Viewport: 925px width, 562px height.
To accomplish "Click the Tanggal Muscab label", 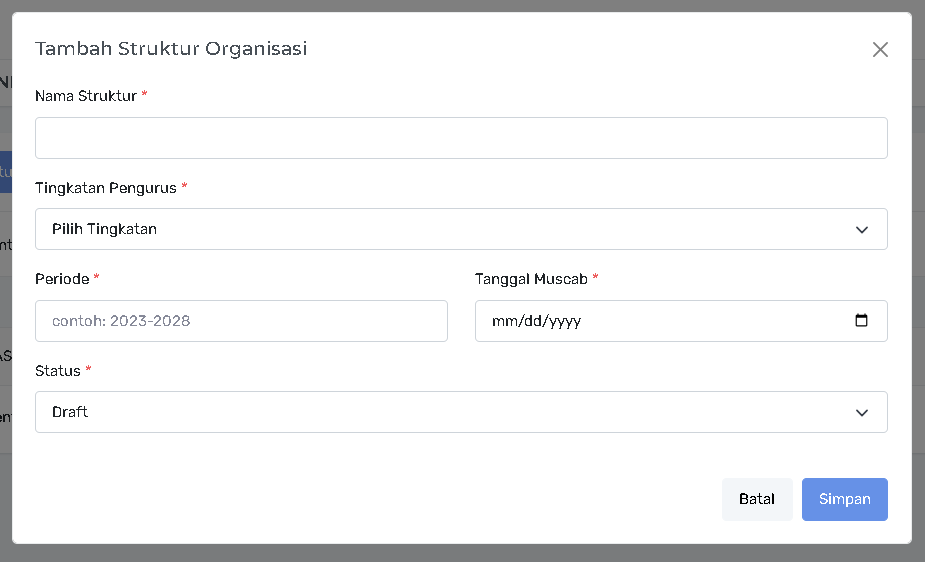I will point(531,279).
